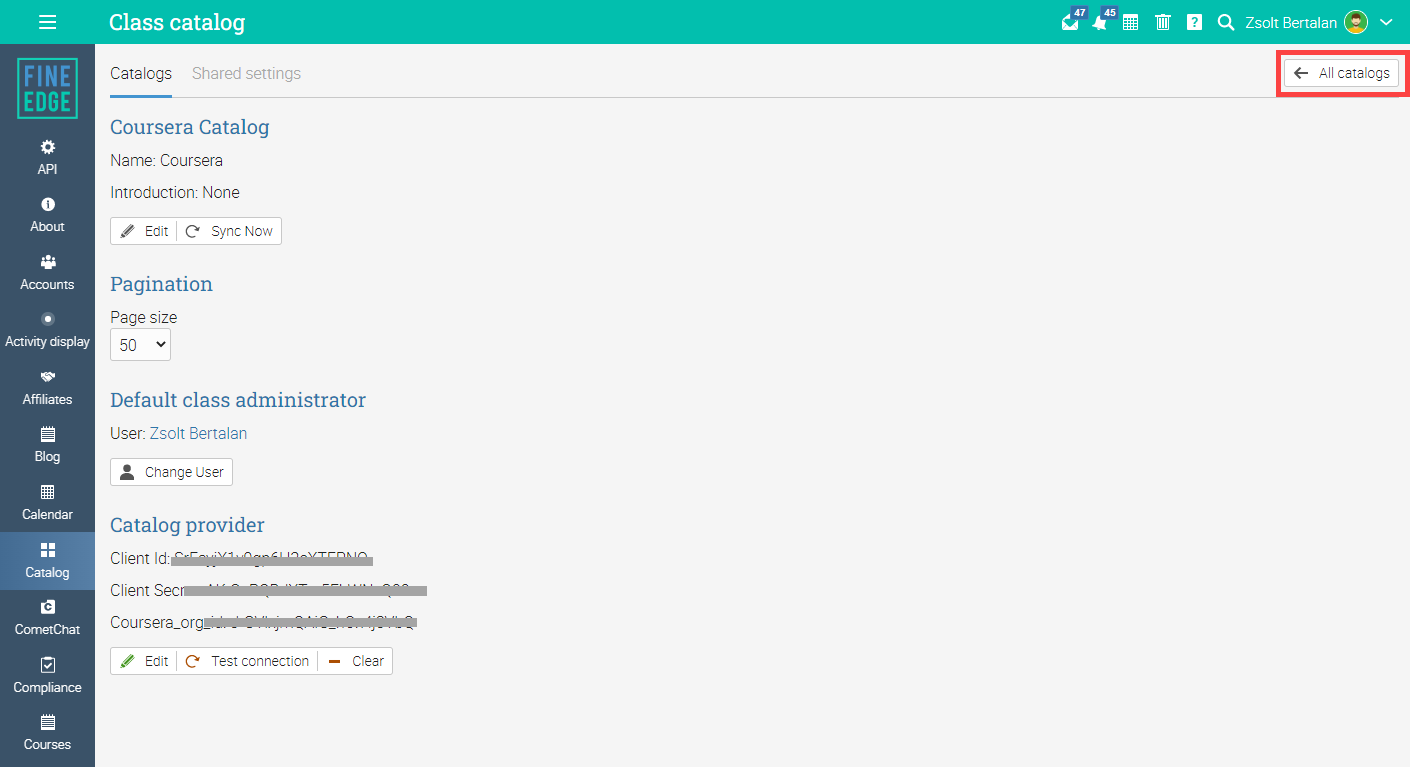Edit the Coursera Catalog details
Viewport: 1410px width, 767px height.
(x=144, y=231)
